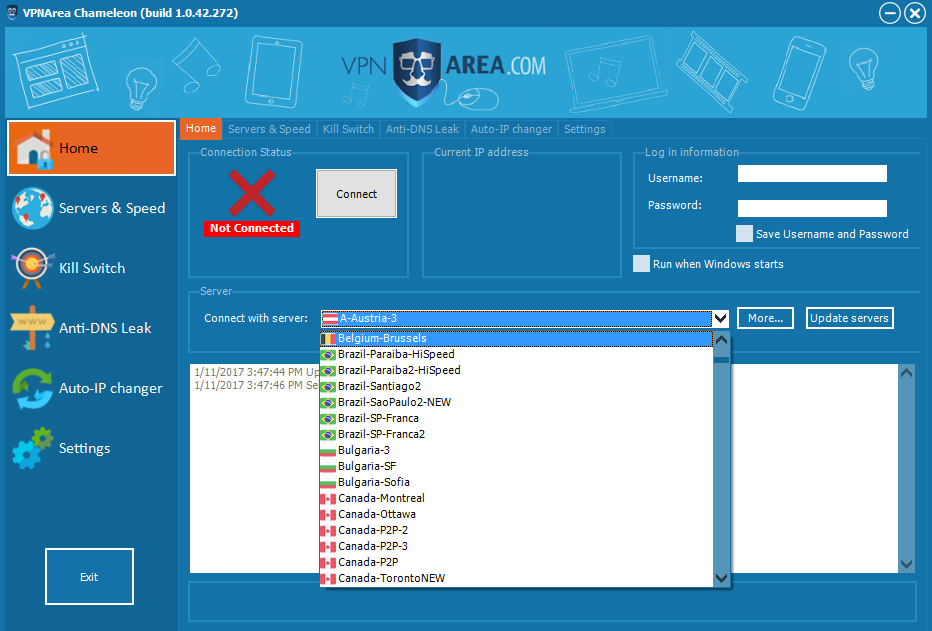Select Brazil-Paraiba-HiSpeed server

516,354
